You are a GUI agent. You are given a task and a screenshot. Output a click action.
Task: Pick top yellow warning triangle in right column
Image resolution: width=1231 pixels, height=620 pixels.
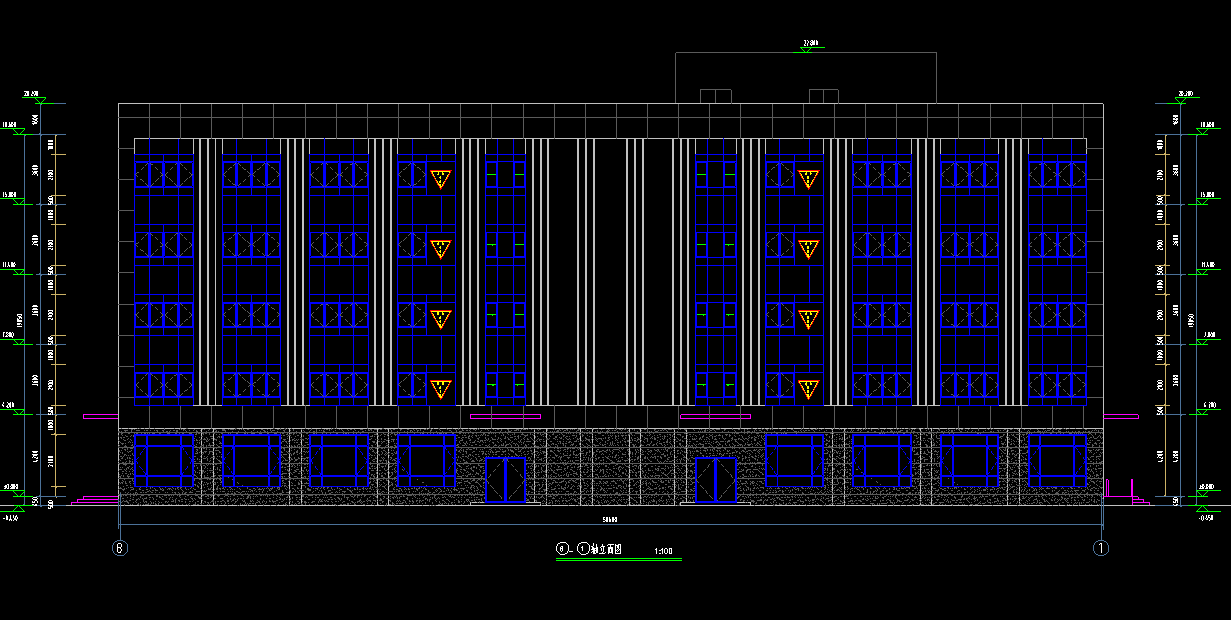(808, 179)
